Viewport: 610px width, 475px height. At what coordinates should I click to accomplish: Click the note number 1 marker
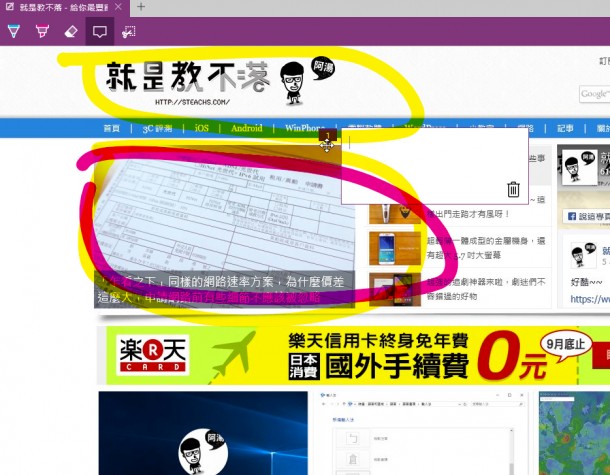pyautogui.click(x=328, y=135)
